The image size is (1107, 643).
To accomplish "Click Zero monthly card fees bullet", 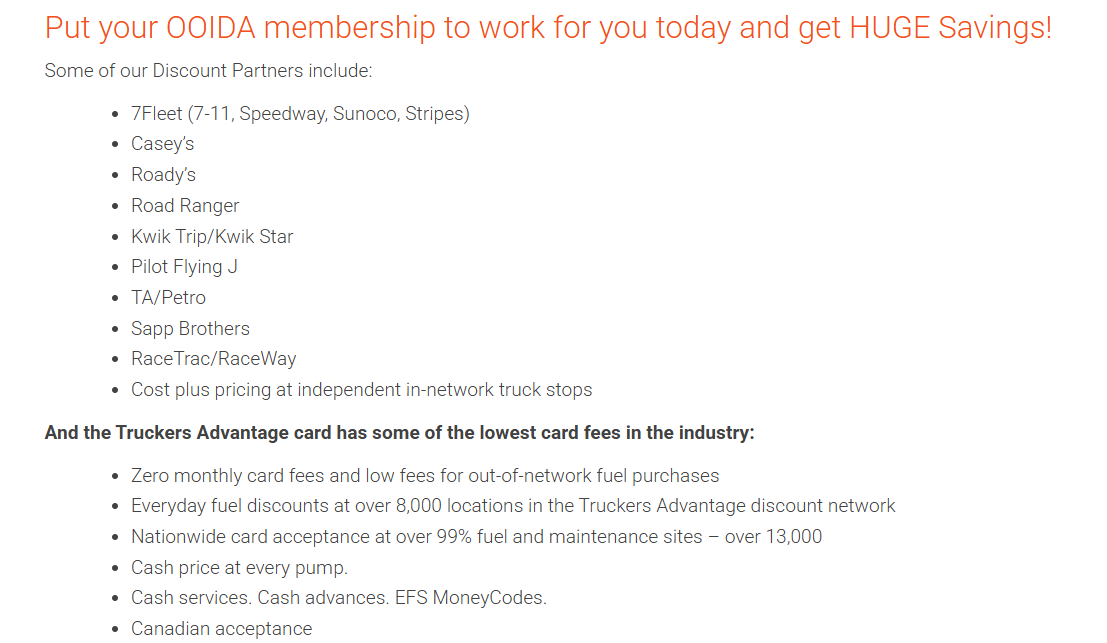I will tap(425, 476).
